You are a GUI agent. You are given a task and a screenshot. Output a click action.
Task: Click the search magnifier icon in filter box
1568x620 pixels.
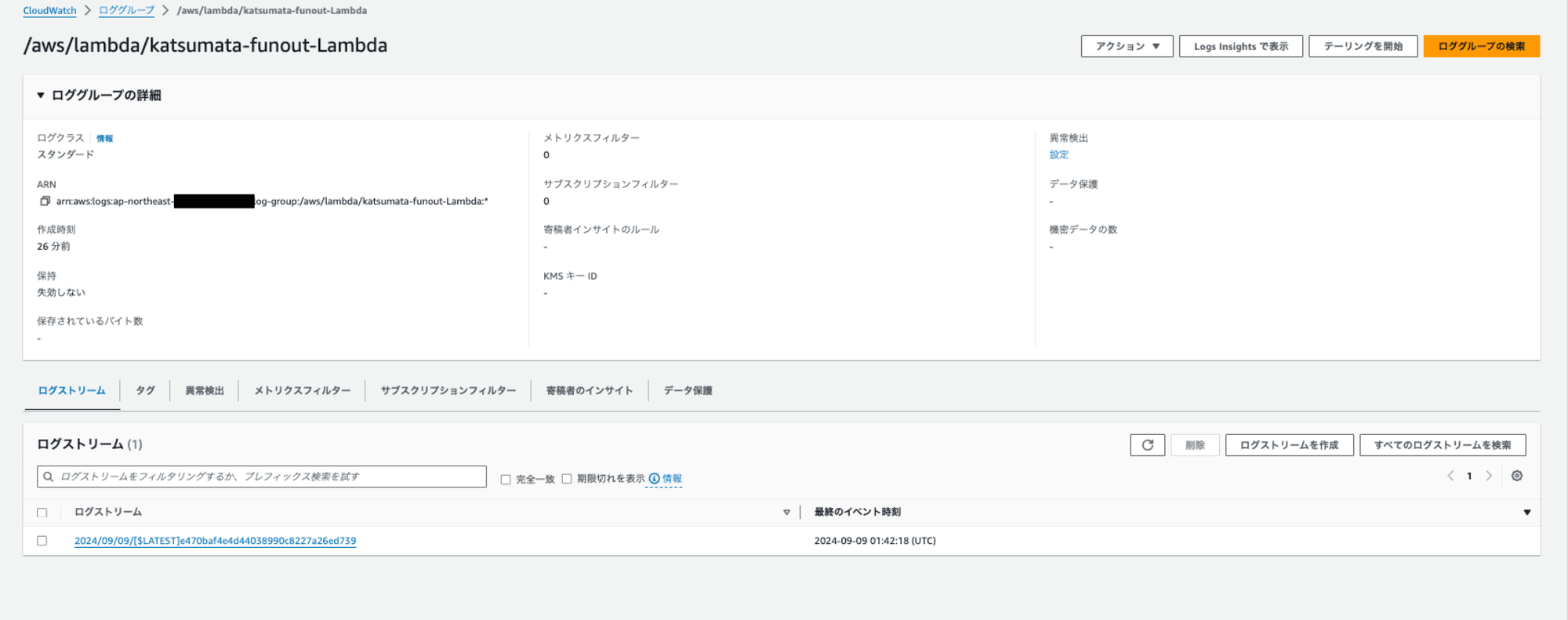click(49, 477)
